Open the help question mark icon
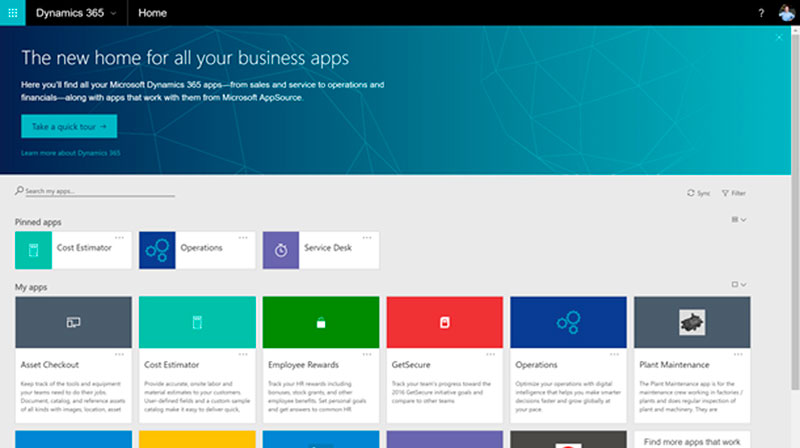The width and height of the screenshot is (800, 448). (761, 13)
